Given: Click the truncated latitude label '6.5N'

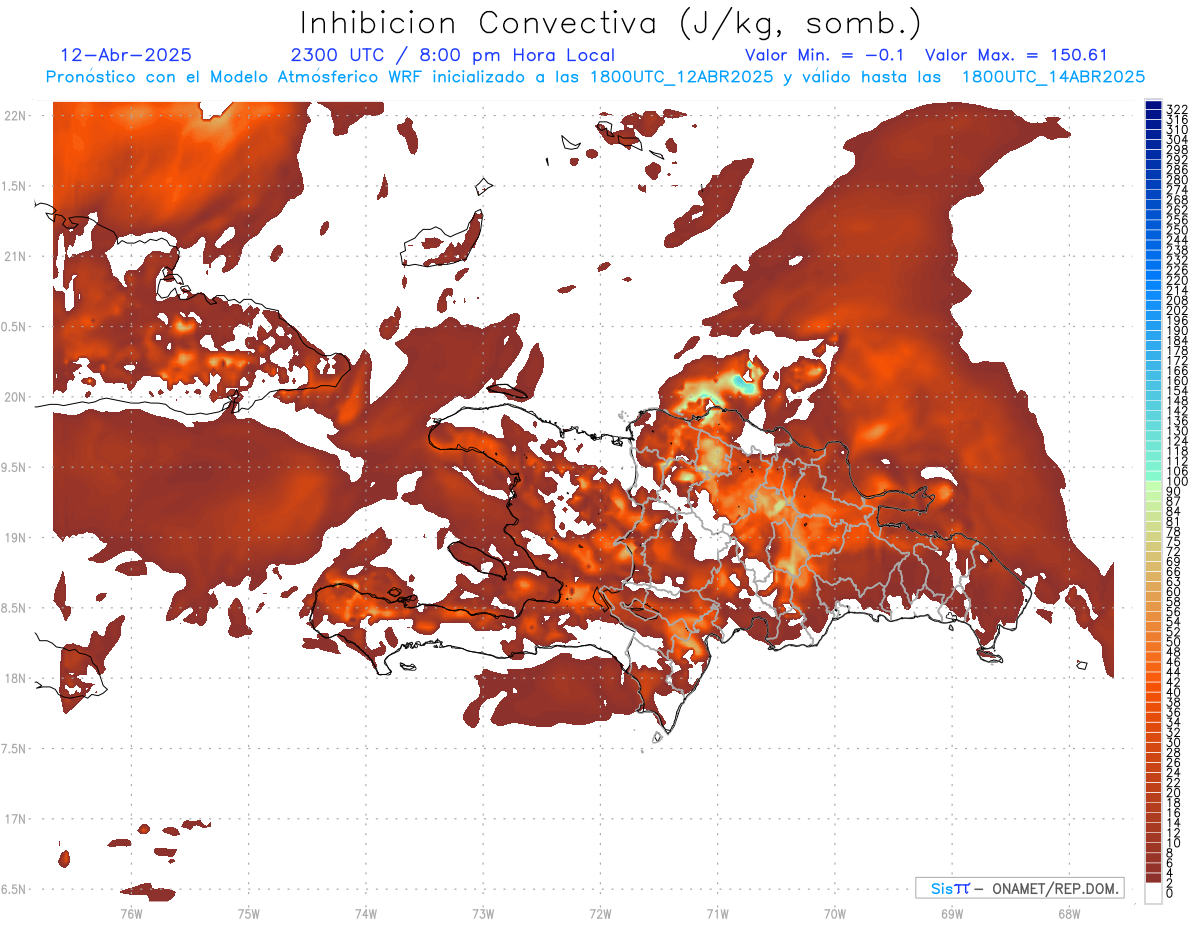Looking at the screenshot, I should coord(14,889).
